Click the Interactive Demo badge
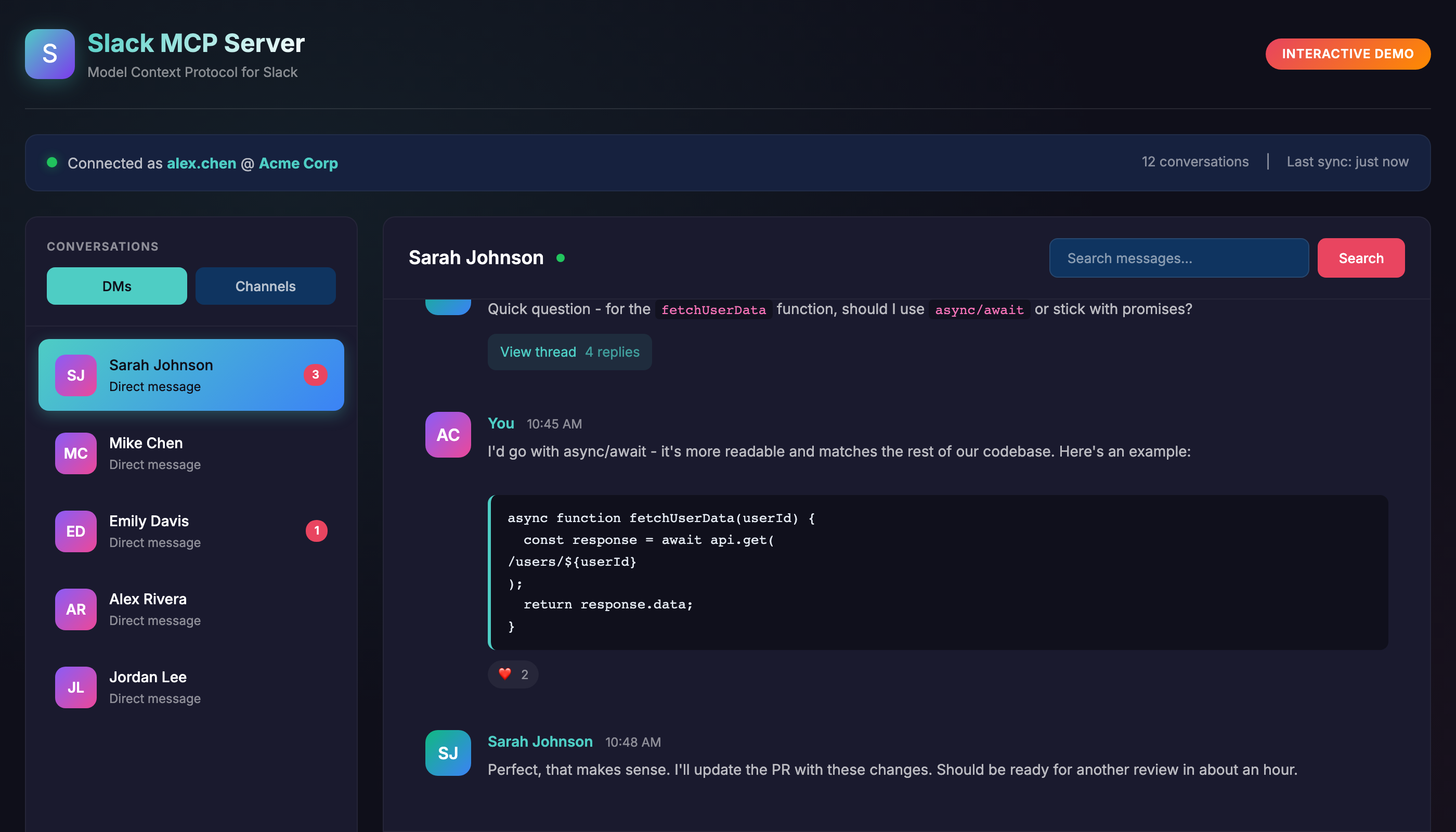Screen dimensions: 1456x832 [x=1347, y=54]
